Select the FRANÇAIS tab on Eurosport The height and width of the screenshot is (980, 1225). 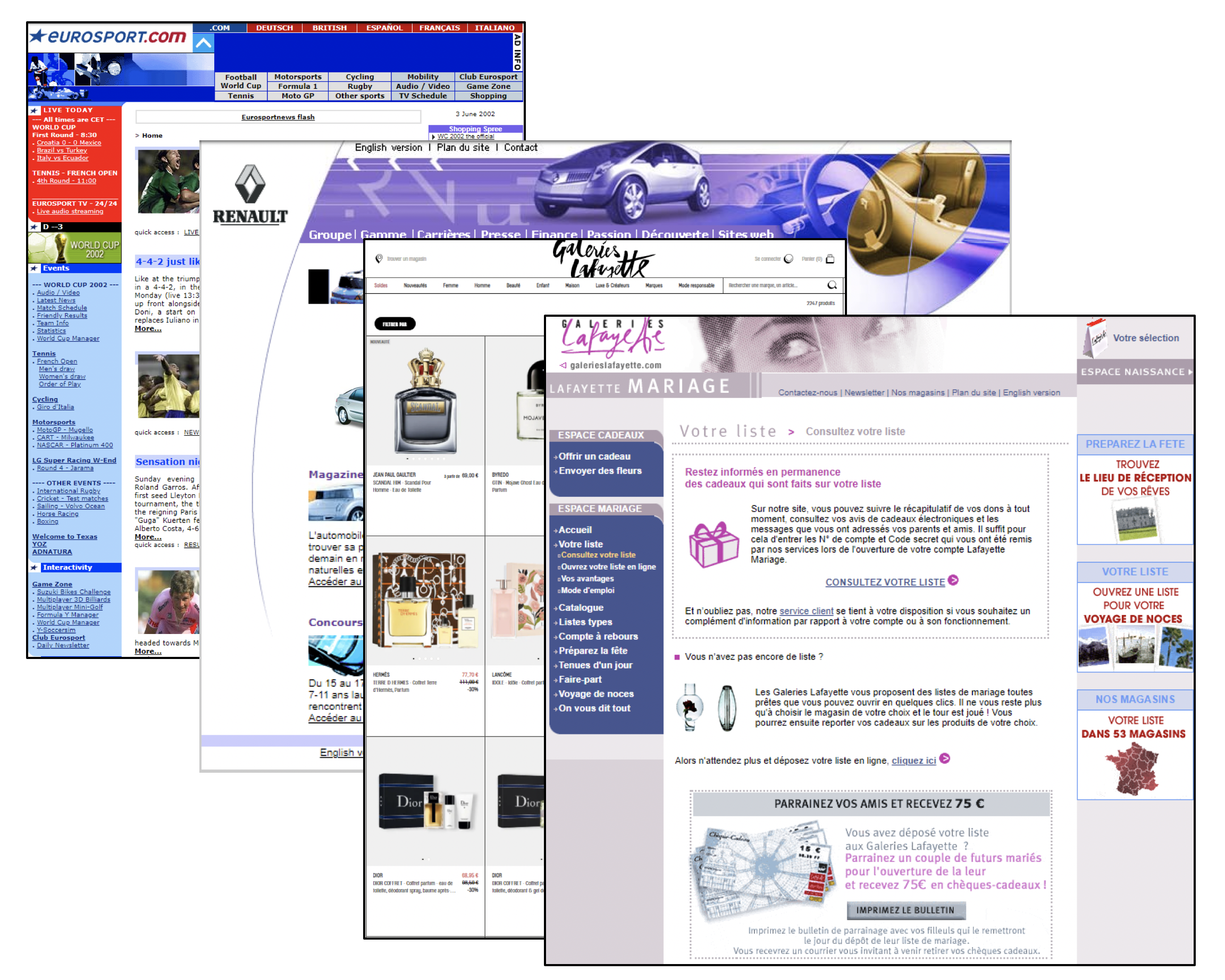[440, 28]
